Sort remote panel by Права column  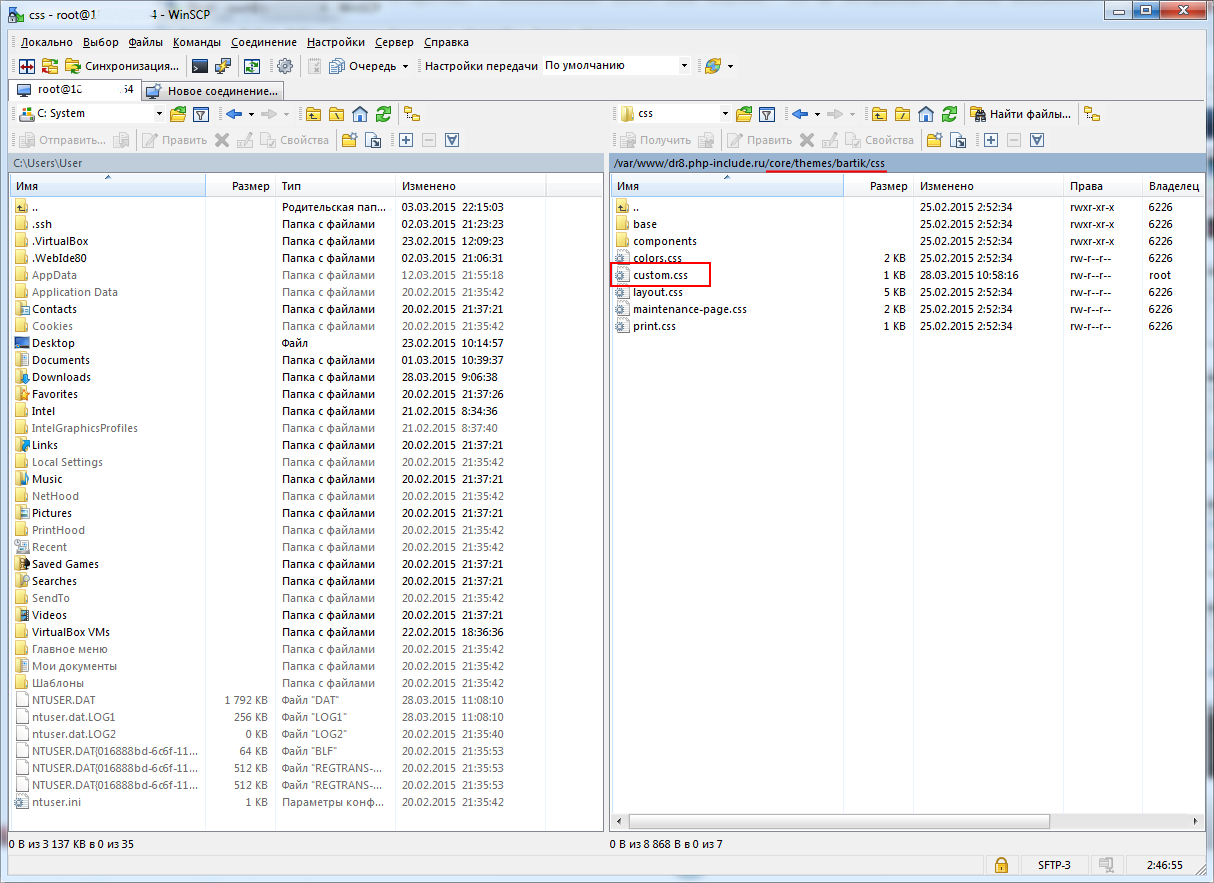point(1103,186)
